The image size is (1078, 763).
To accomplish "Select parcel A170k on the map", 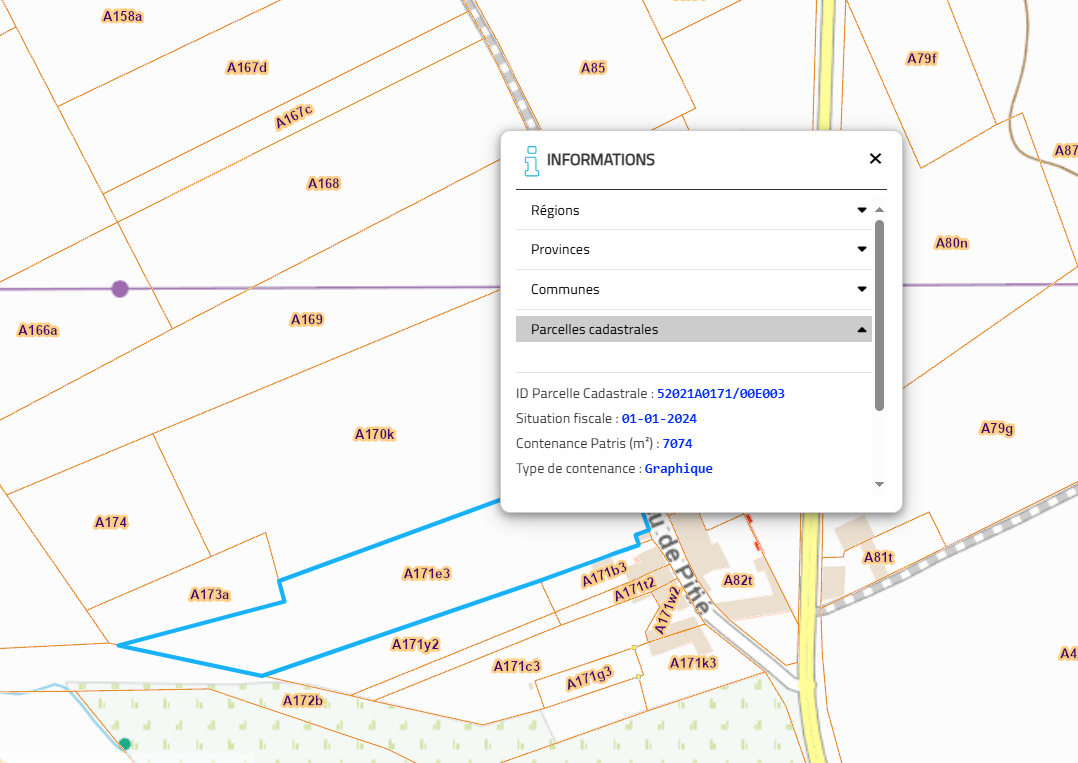I will coord(375,434).
